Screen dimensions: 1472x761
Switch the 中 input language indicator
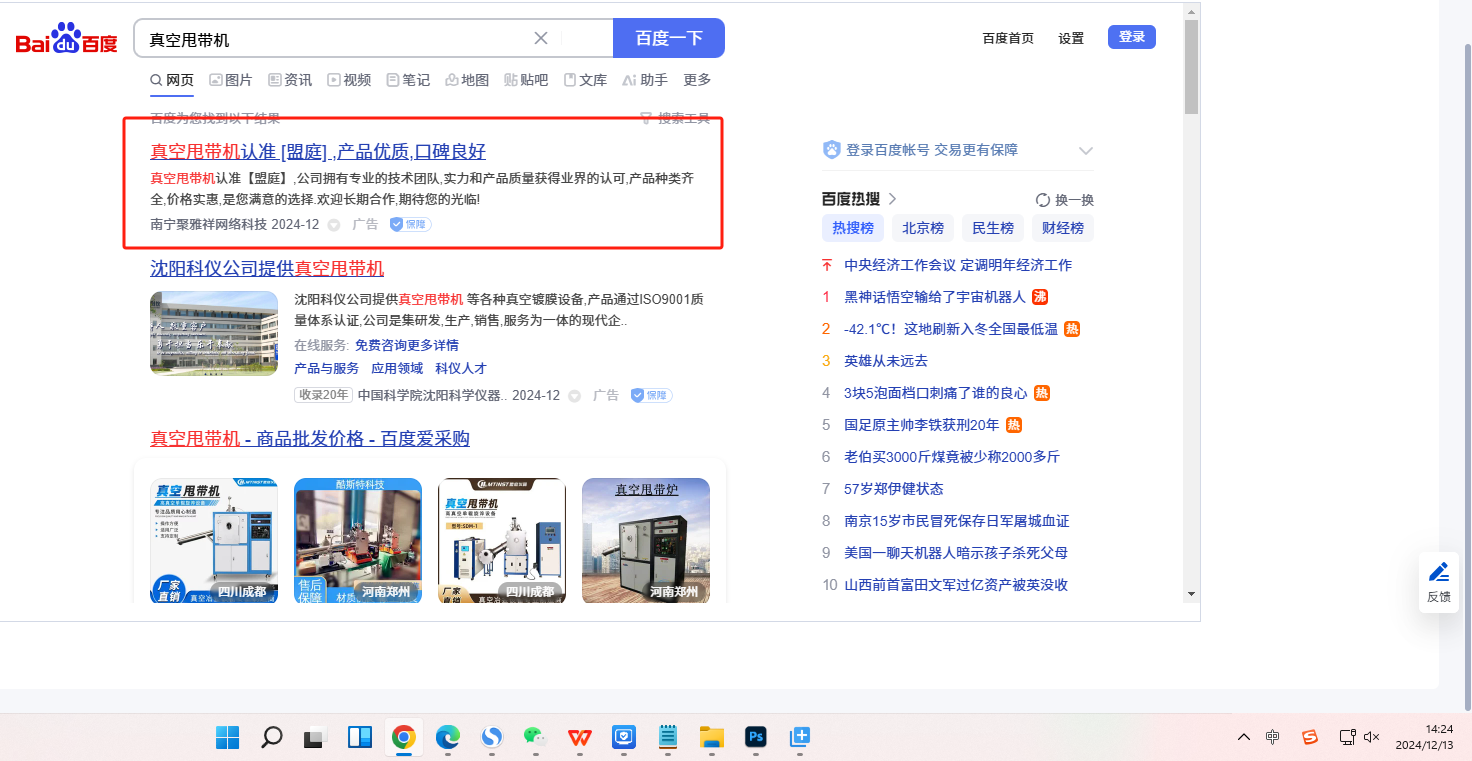pos(1272,737)
